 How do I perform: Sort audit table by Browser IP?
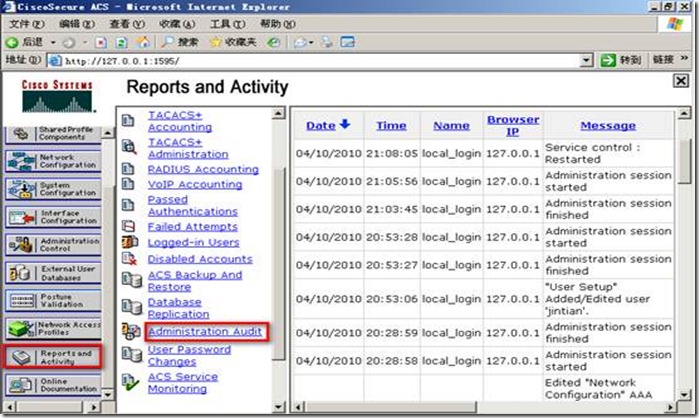pos(513,125)
